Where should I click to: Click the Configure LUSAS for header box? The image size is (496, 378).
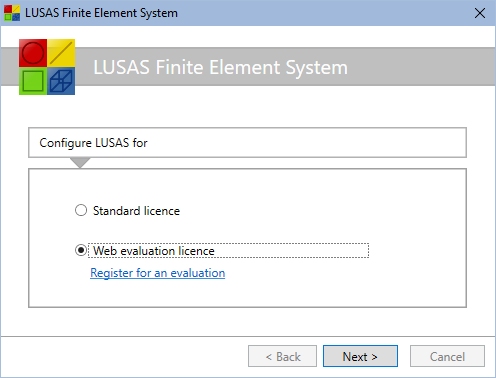[247, 143]
